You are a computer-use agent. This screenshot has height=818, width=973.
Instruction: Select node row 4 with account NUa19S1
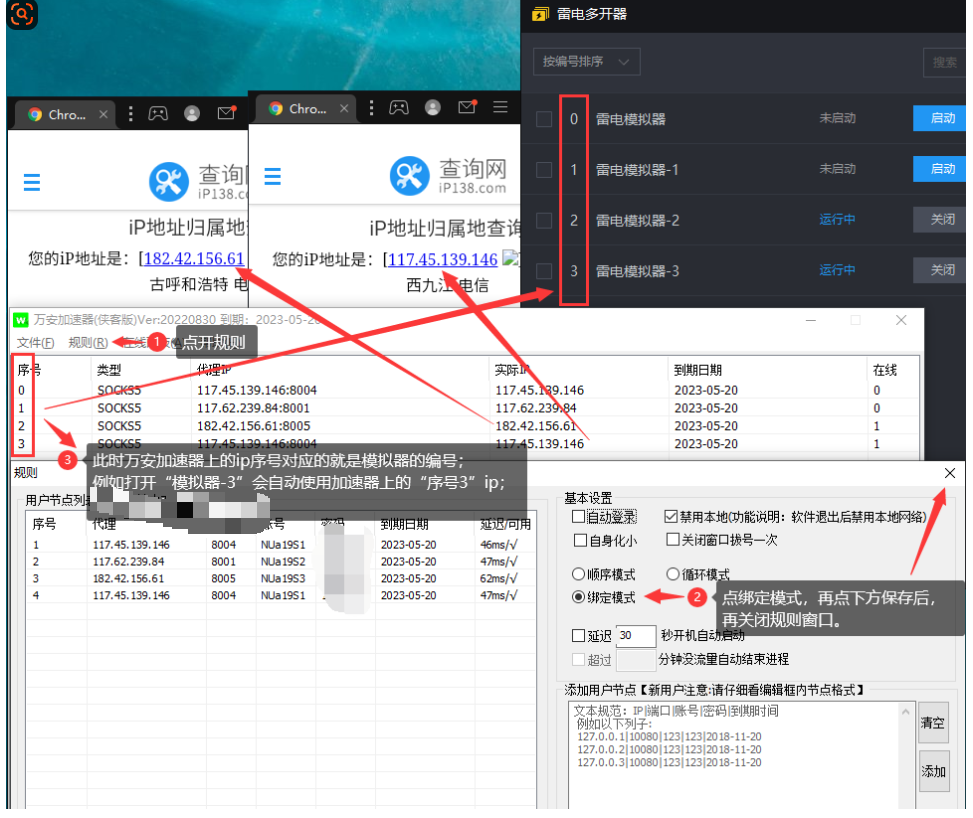coord(281,595)
